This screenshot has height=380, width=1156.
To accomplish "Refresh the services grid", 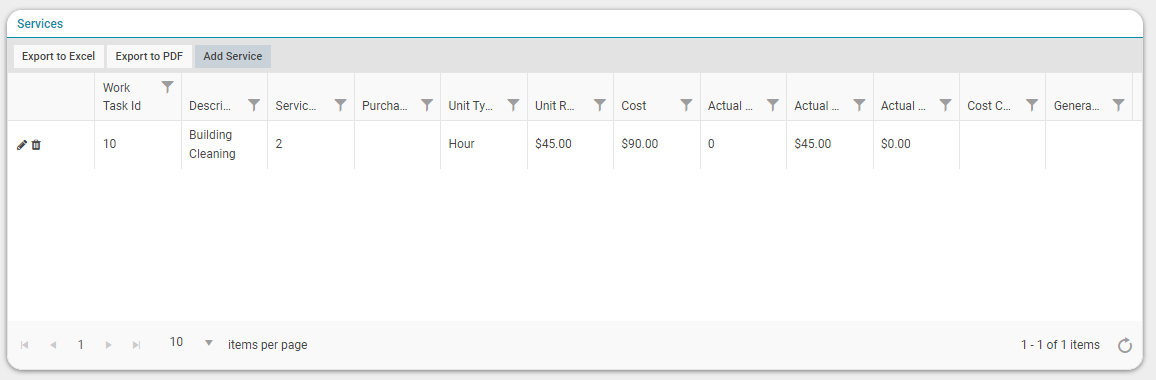I will click(1124, 345).
